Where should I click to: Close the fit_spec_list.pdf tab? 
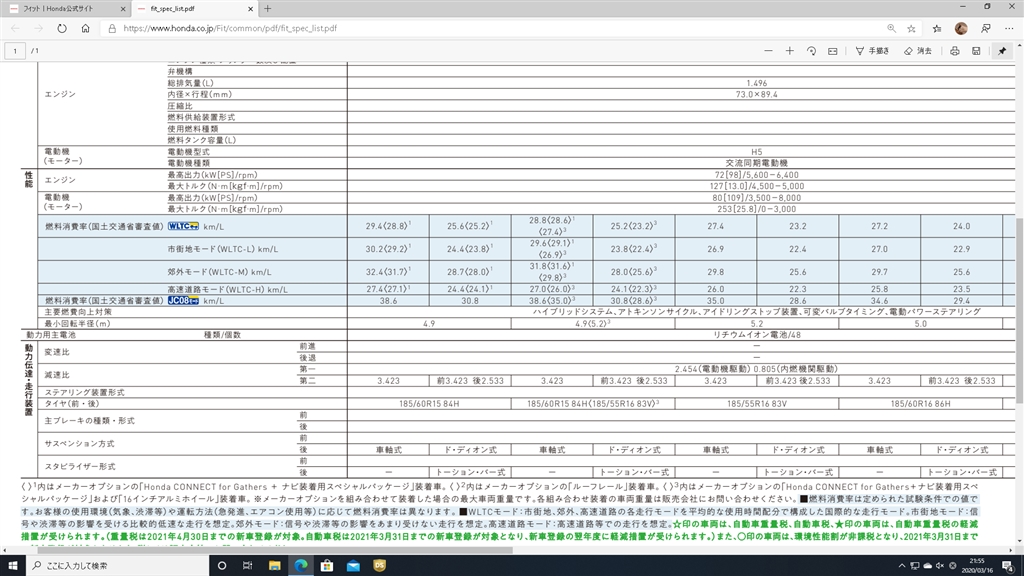251,9
